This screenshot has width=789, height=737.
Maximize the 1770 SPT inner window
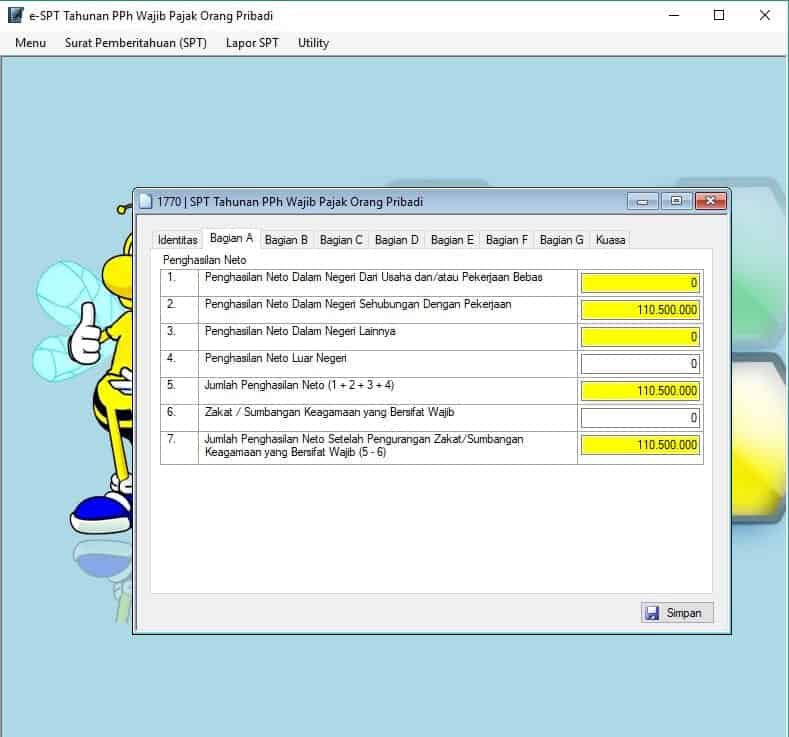pyautogui.click(x=676, y=201)
